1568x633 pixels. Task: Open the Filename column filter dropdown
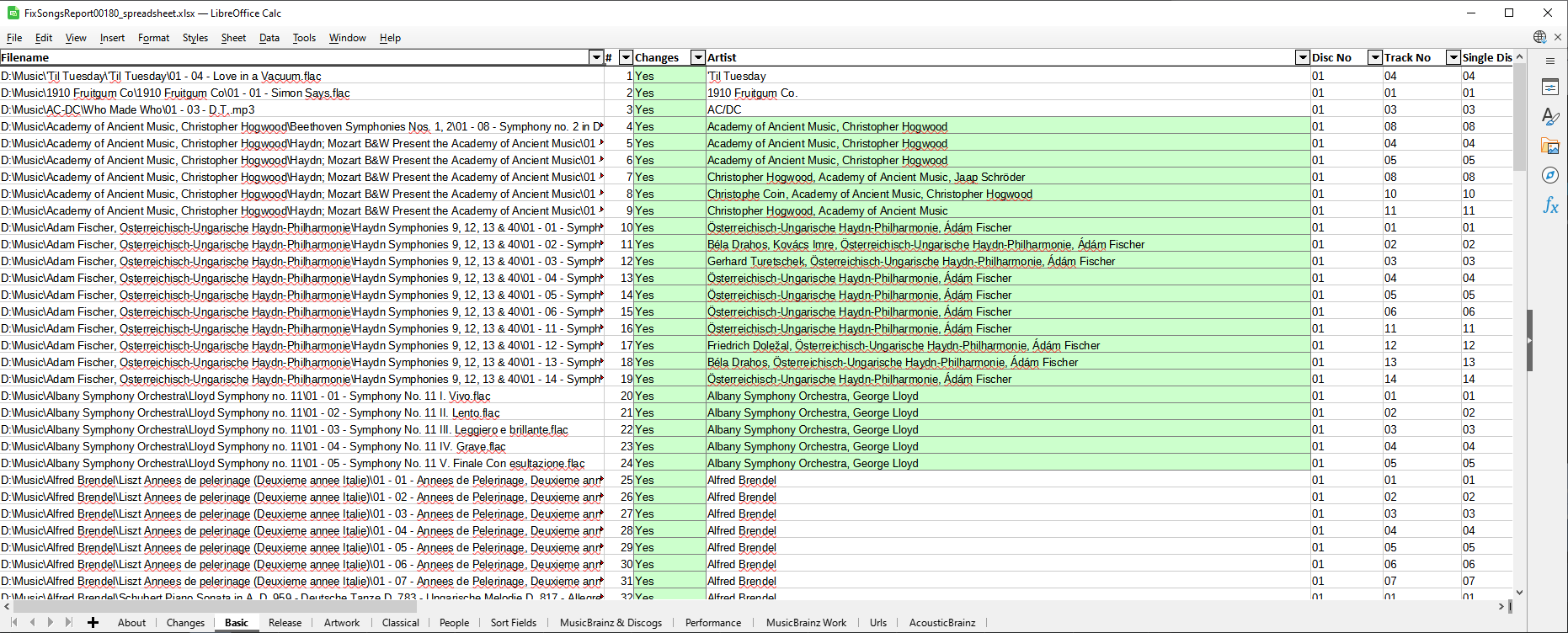[x=596, y=57]
